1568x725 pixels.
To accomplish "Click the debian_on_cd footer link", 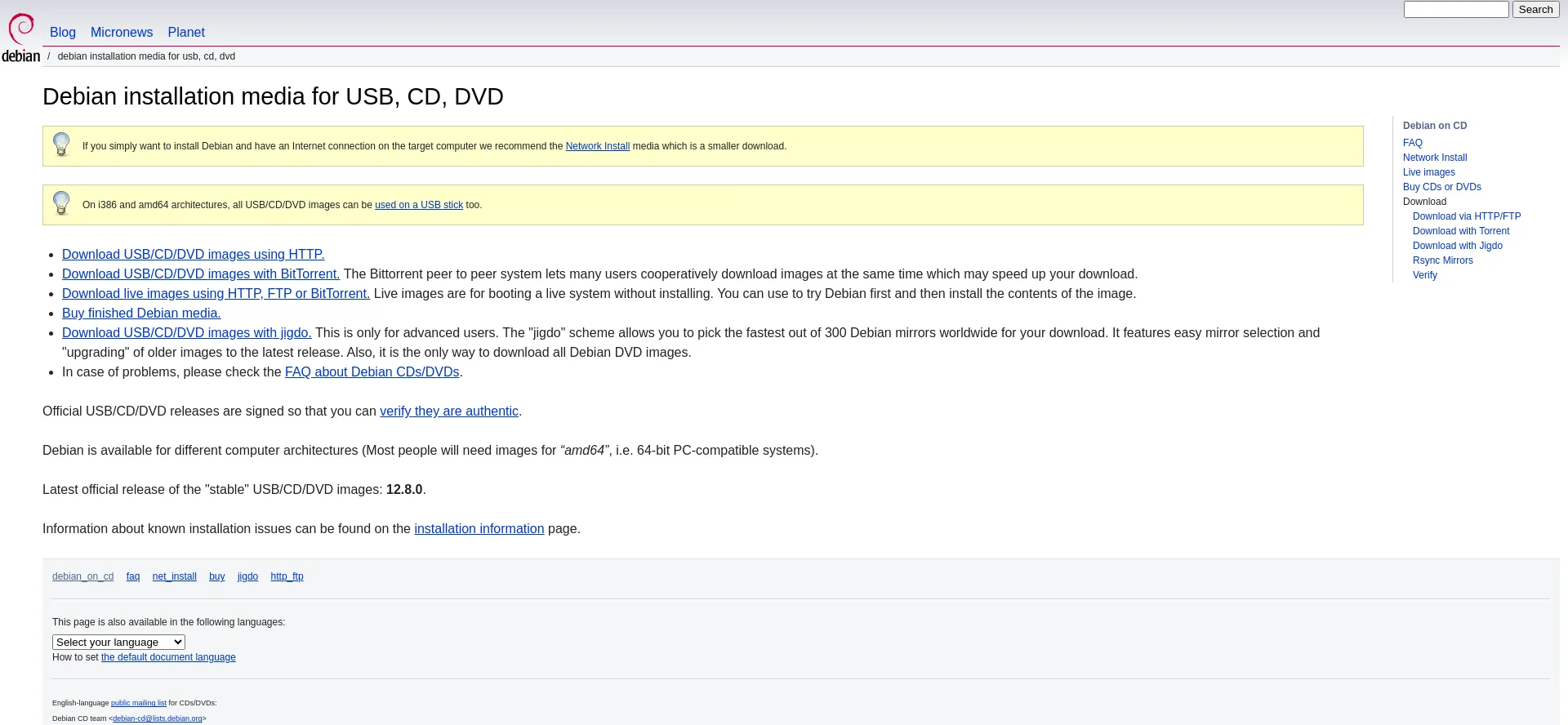I will coord(82,576).
